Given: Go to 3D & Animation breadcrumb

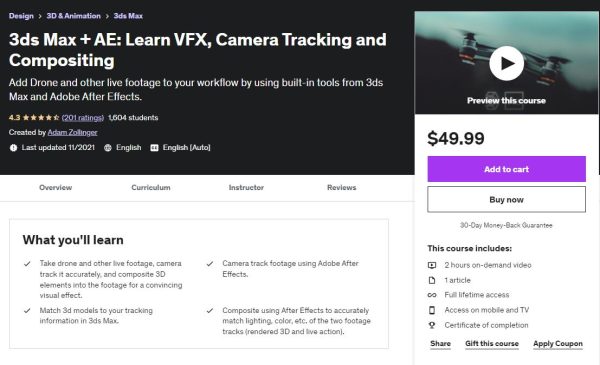Looking at the screenshot, I should 73,16.
